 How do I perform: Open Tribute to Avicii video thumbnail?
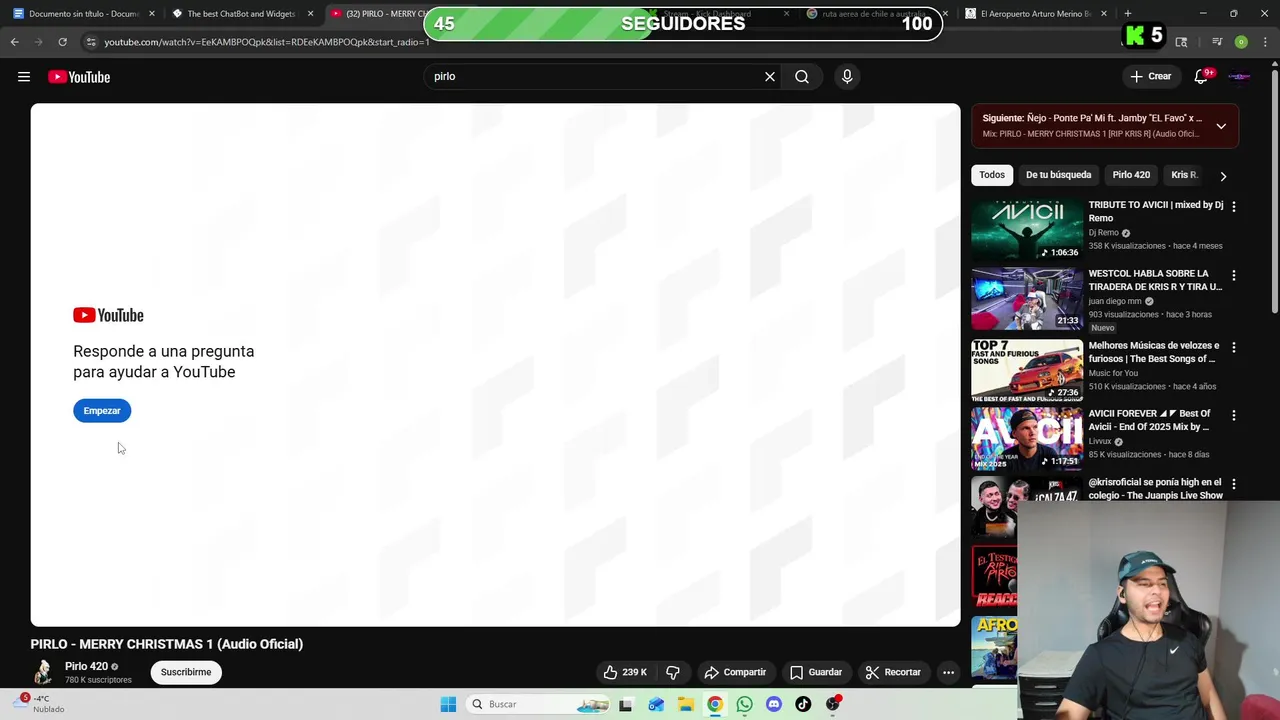click(1027, 229)
